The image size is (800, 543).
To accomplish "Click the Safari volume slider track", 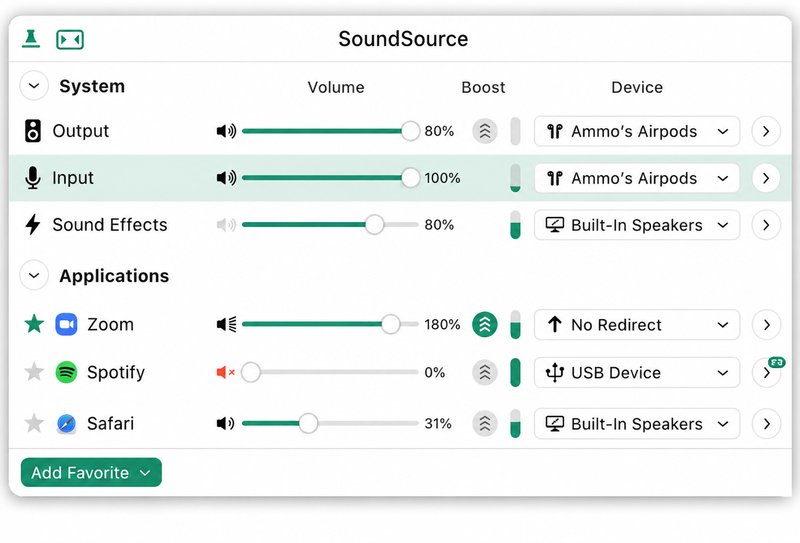I will click(x=330, y=423).
